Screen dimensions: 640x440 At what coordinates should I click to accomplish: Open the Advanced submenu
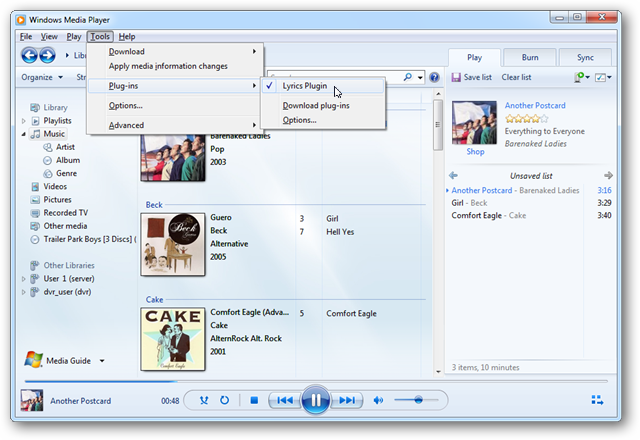[x=176, y=125]
